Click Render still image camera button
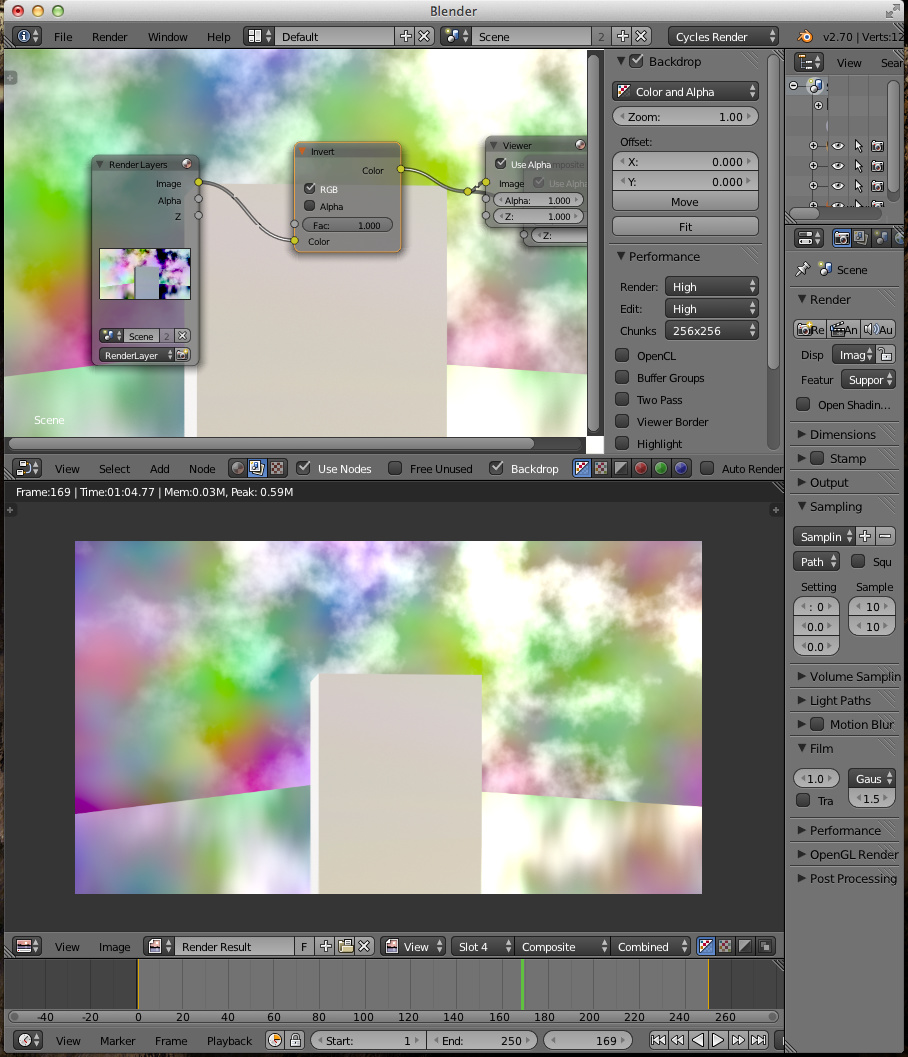The image size is (908, 1057). [x=810, y=329]
